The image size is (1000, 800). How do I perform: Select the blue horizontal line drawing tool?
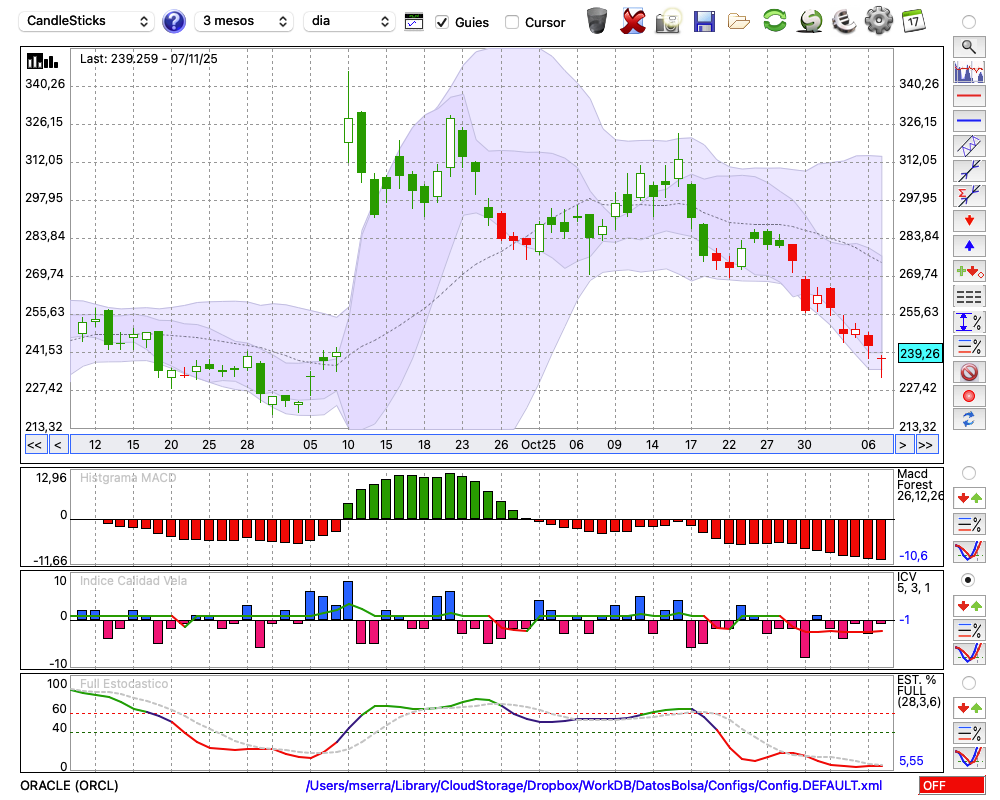pyautogui.click(x=968, y=121)
